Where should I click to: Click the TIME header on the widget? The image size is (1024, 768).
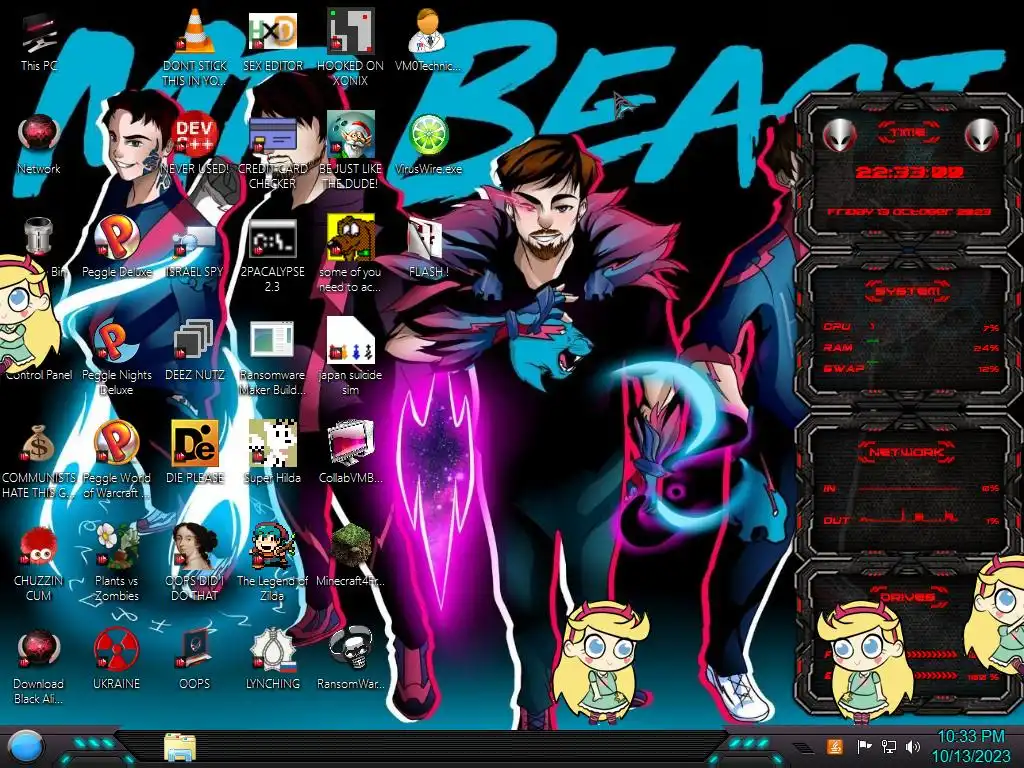tap(908, 133)
